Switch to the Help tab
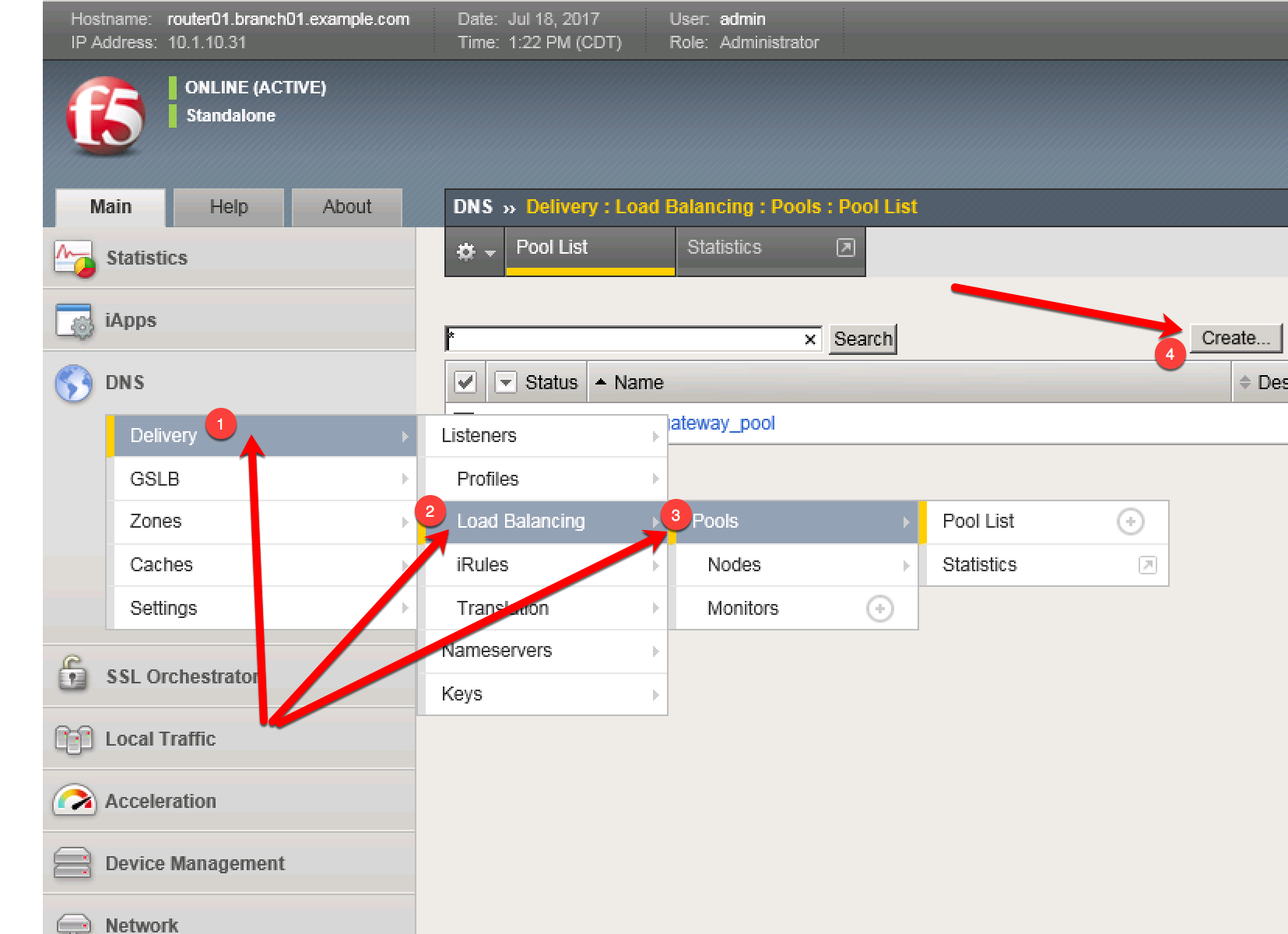The height and width of the screenshot is (934, 1288). coord(229,207)
